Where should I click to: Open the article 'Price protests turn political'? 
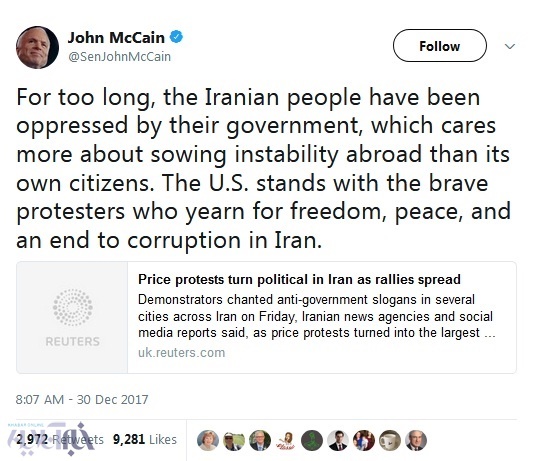coord(299,280)
